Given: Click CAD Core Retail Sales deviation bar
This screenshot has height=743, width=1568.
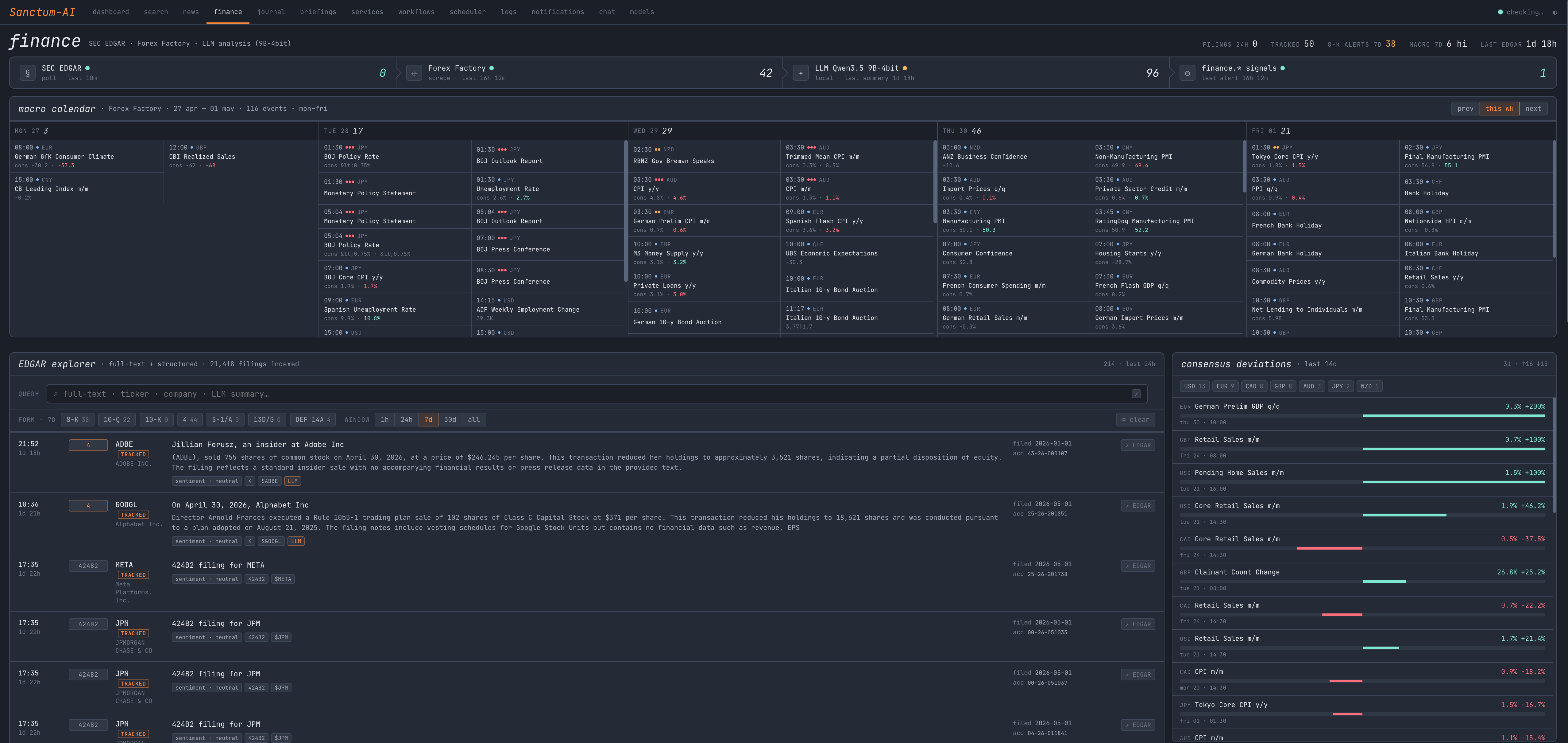Looking at the screenshot, I should 1362,548.
